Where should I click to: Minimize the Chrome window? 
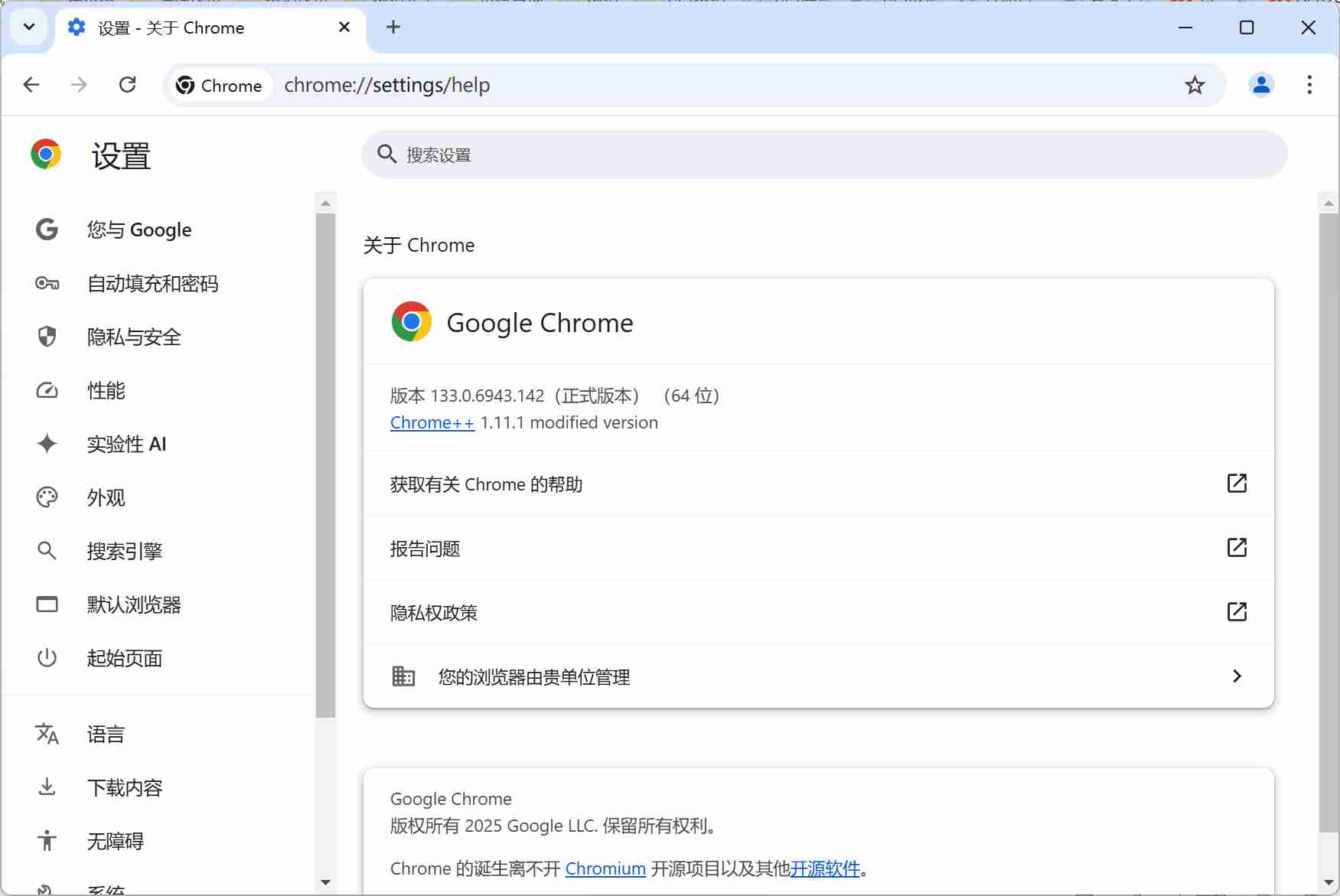click(1185, 28)
